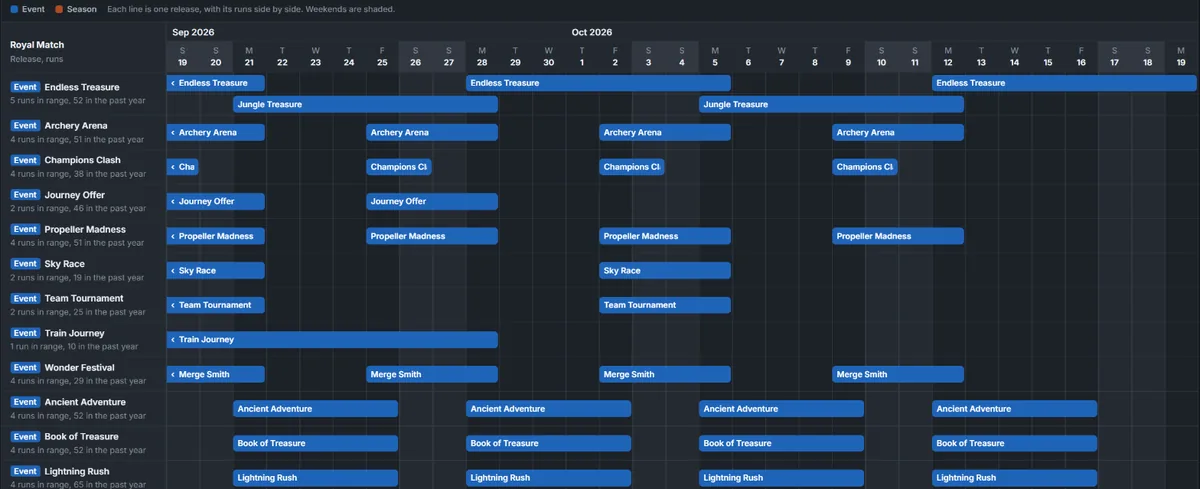Screen dimensions: 1200x489
Task: Select the Endless Treasure bar starting Oct 12
Action: (x=1066, y=83)
